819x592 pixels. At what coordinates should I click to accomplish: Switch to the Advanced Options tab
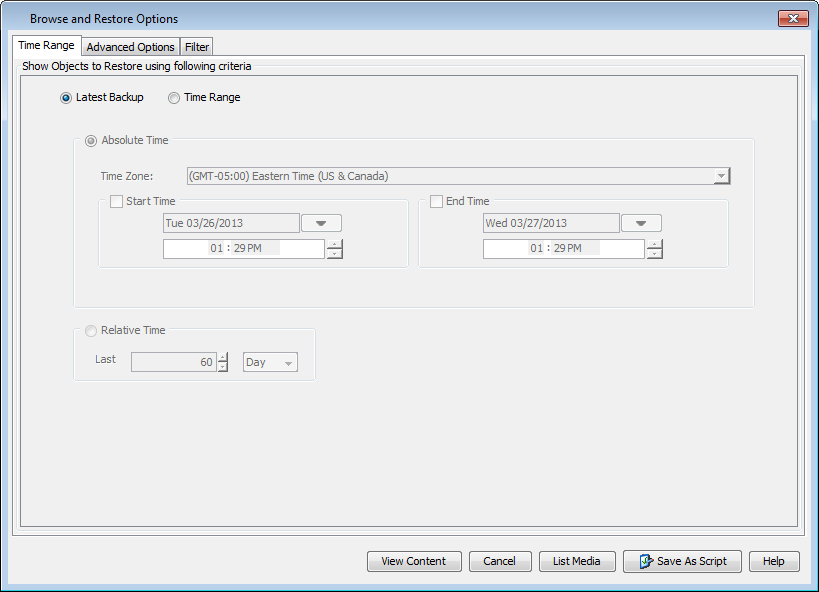coord(130,47)
